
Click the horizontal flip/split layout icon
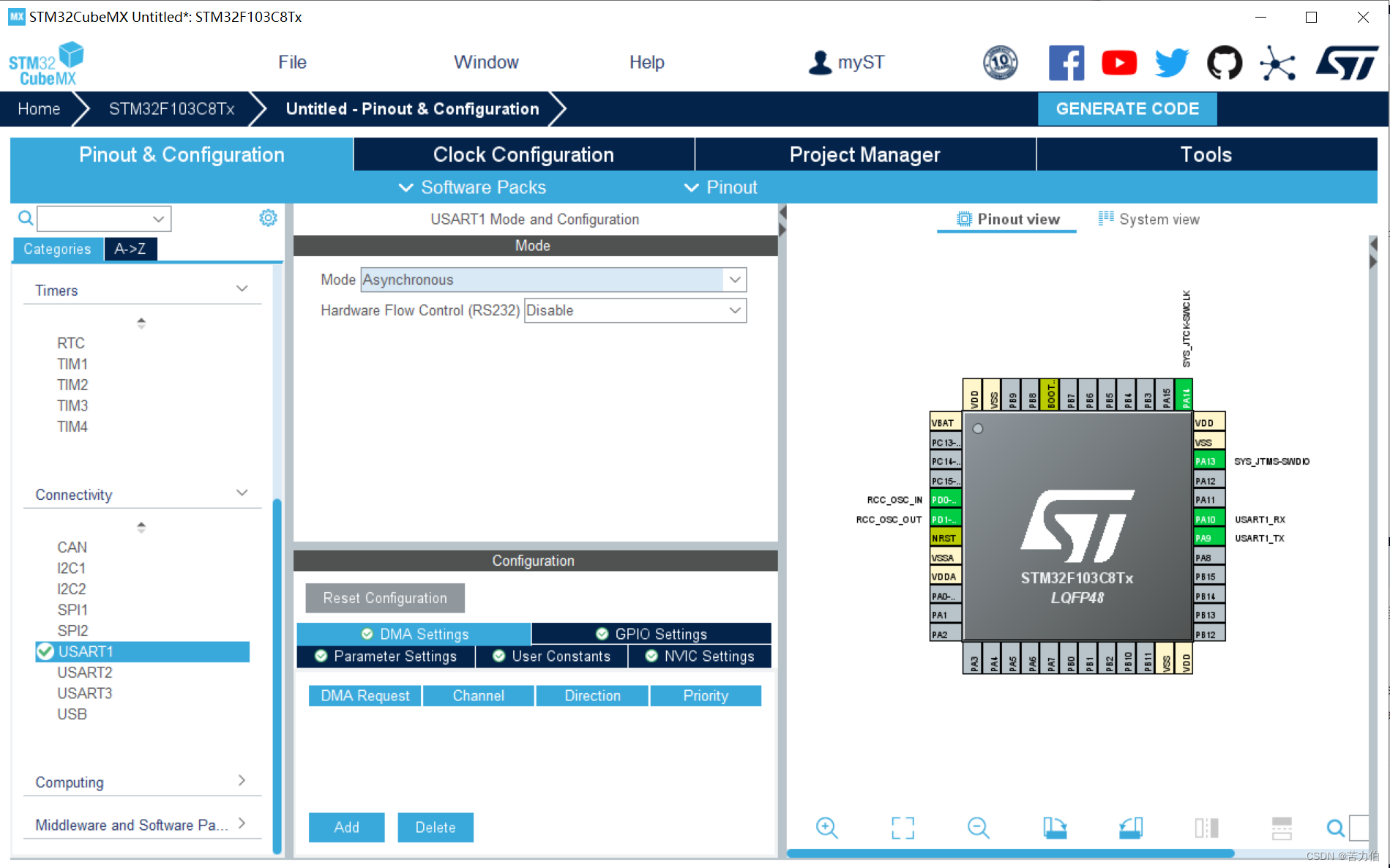point(1282,828)
